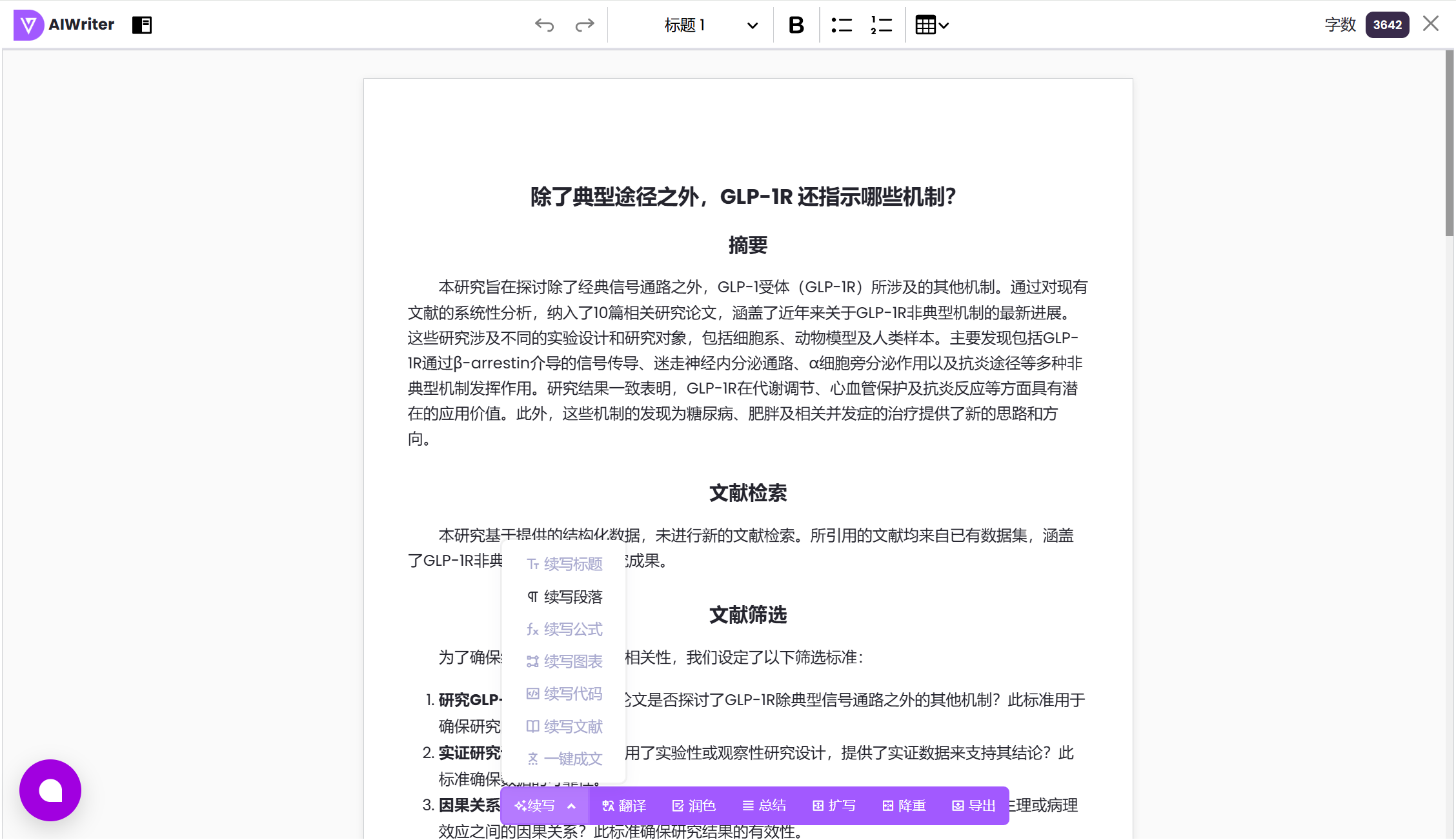1456x840 pixels.
Task: Click the 翻译 translate button
Action: click(x=623, y=806)
